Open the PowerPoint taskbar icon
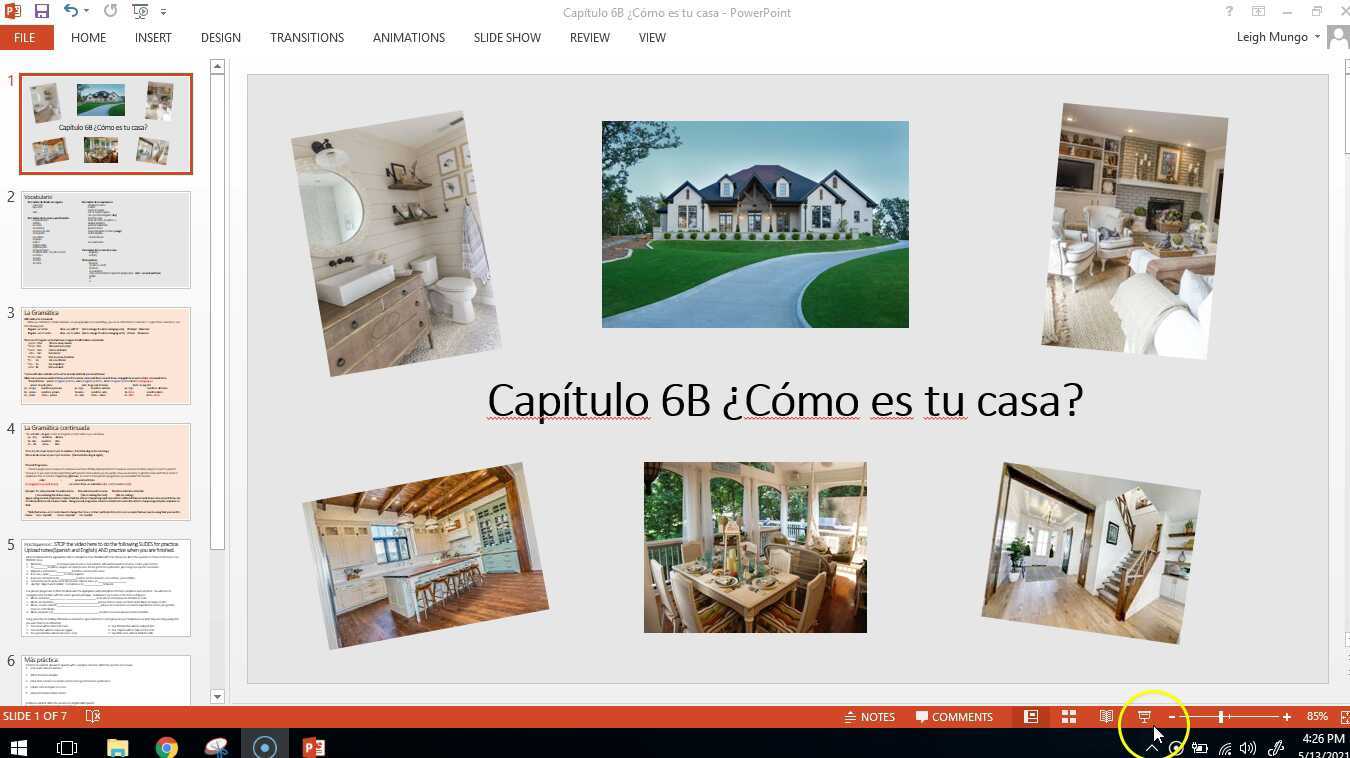The image size is (1350, 758). tap(313, 747)
